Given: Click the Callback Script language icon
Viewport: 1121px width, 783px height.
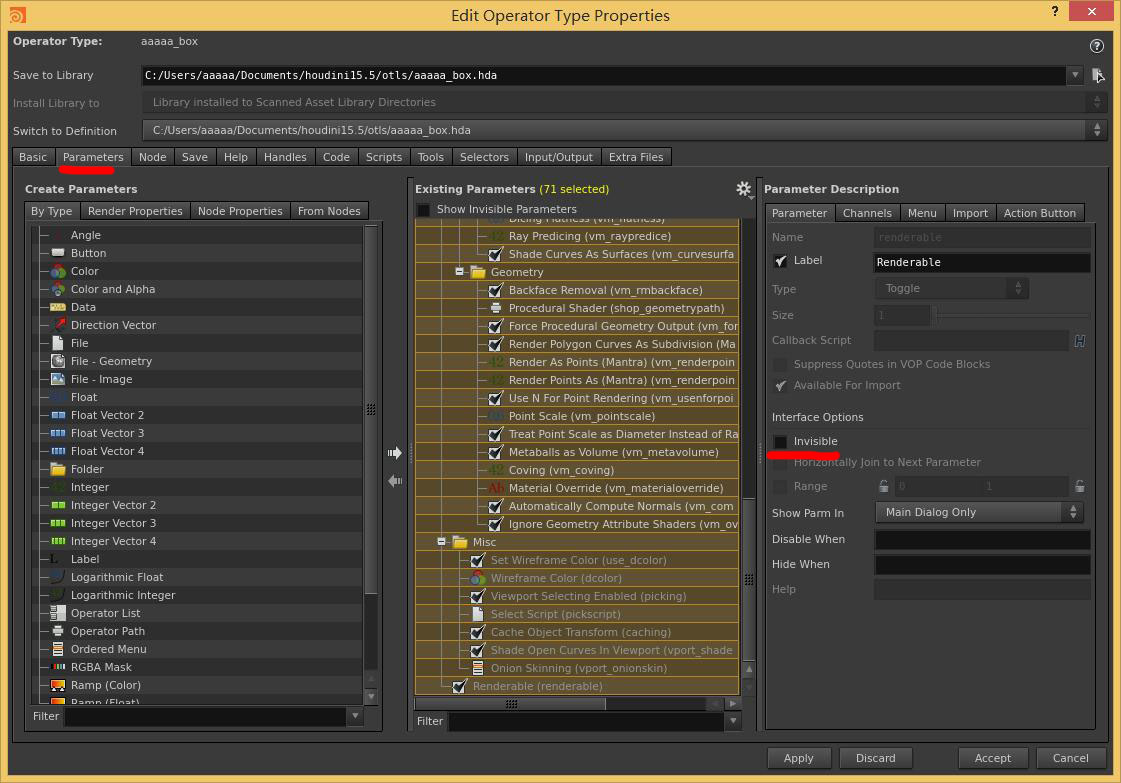Looking at the screenshot, I should coord(1080,341).
